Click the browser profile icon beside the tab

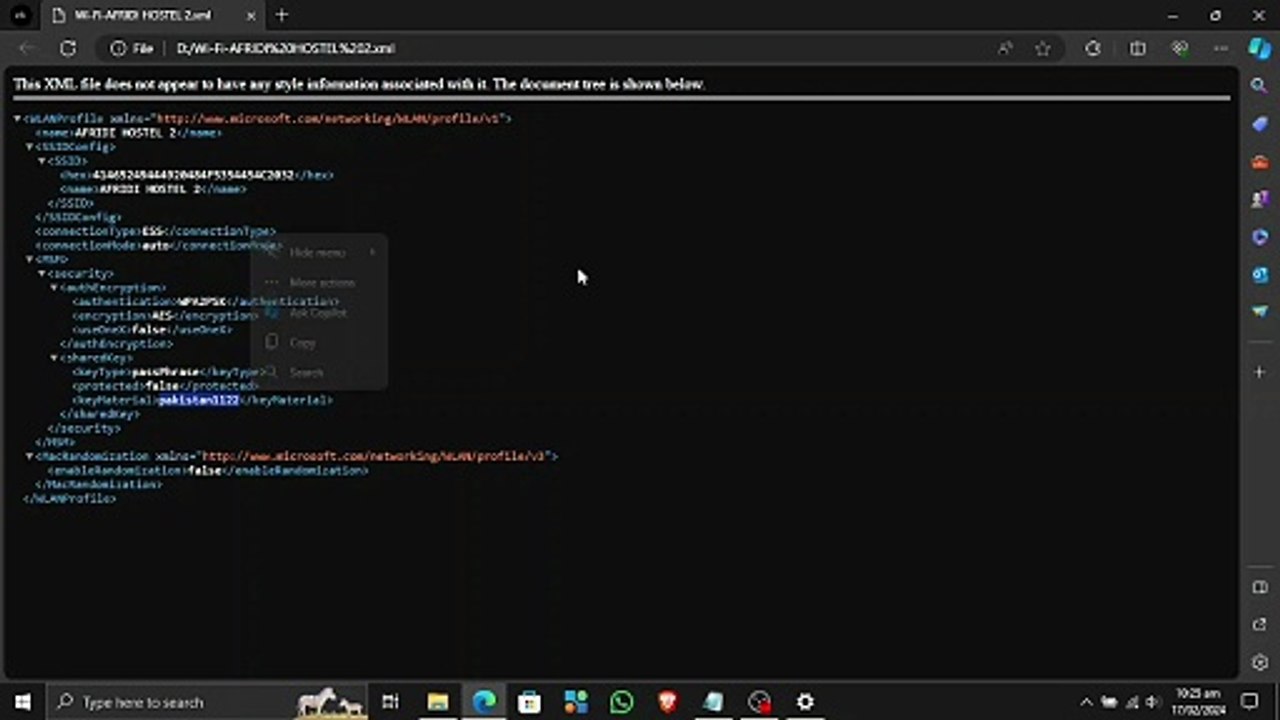pos(21,15)
